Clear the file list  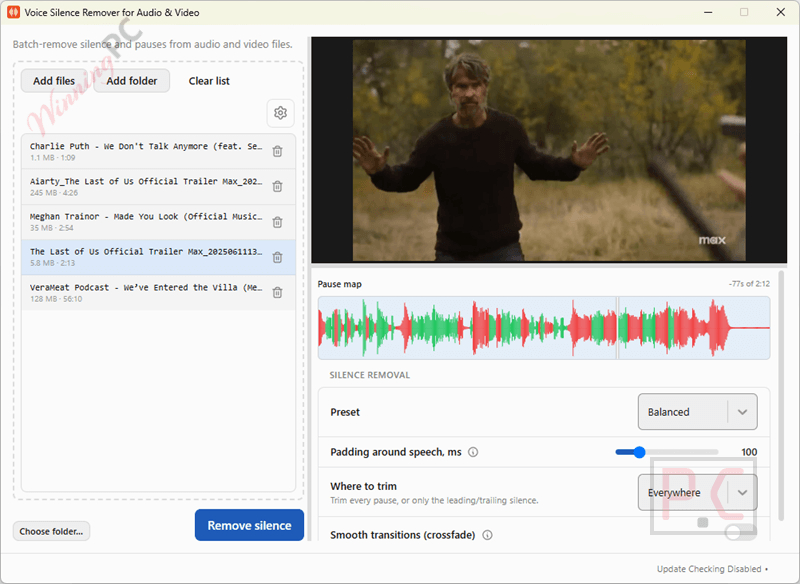tap(209, 81)
